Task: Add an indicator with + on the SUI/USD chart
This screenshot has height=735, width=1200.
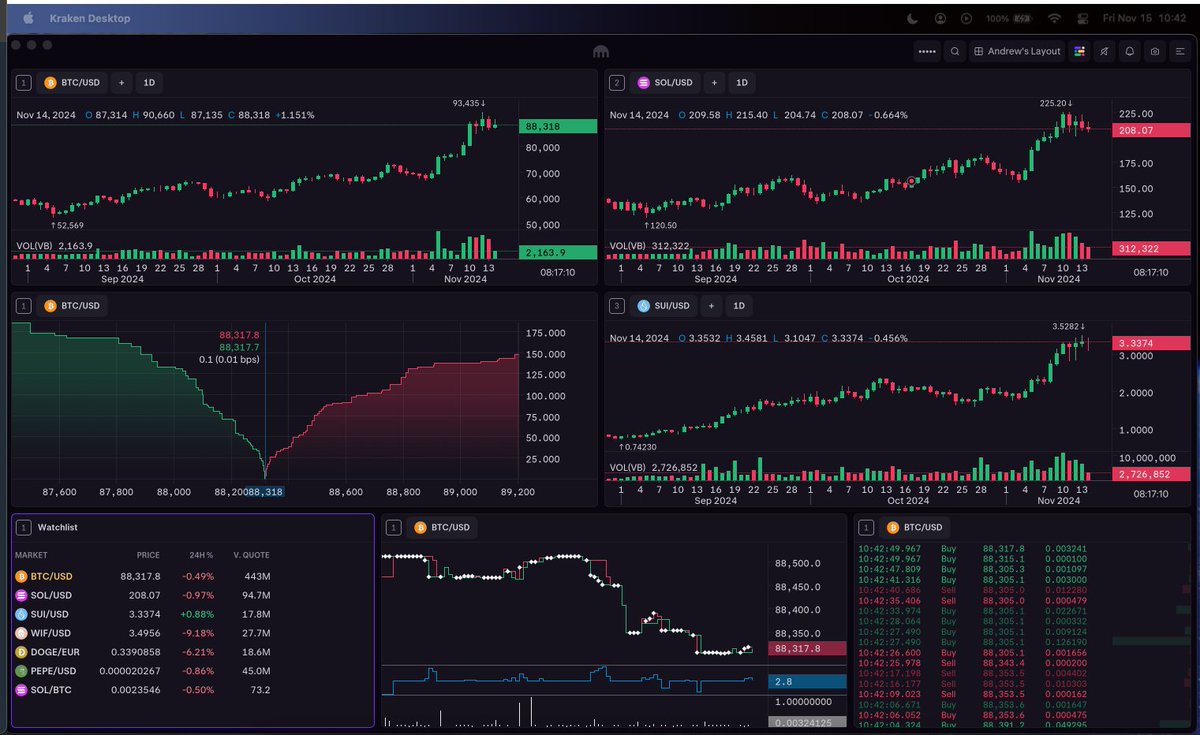Action: [712, 305]
